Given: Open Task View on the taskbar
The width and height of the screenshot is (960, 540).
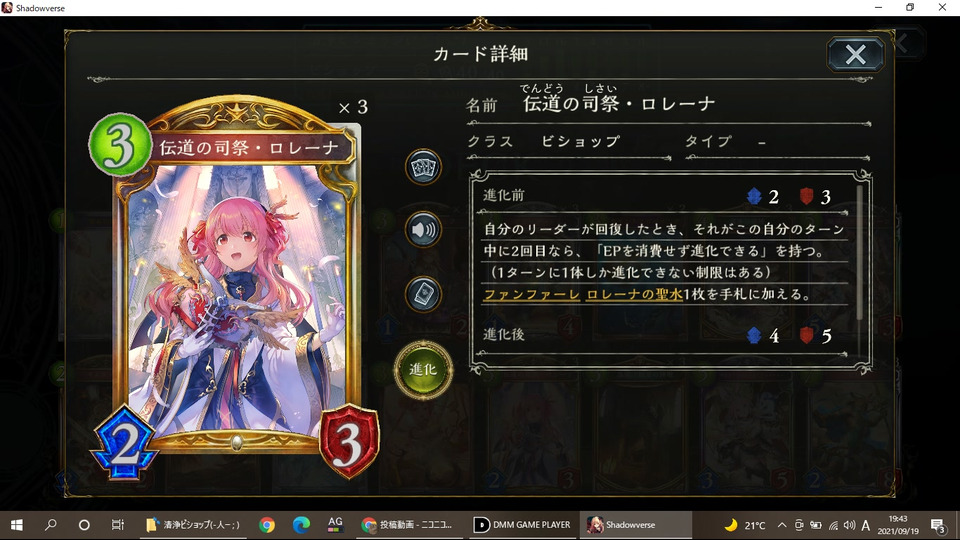Looking at the screenshot, I should (x=118, y=525).
